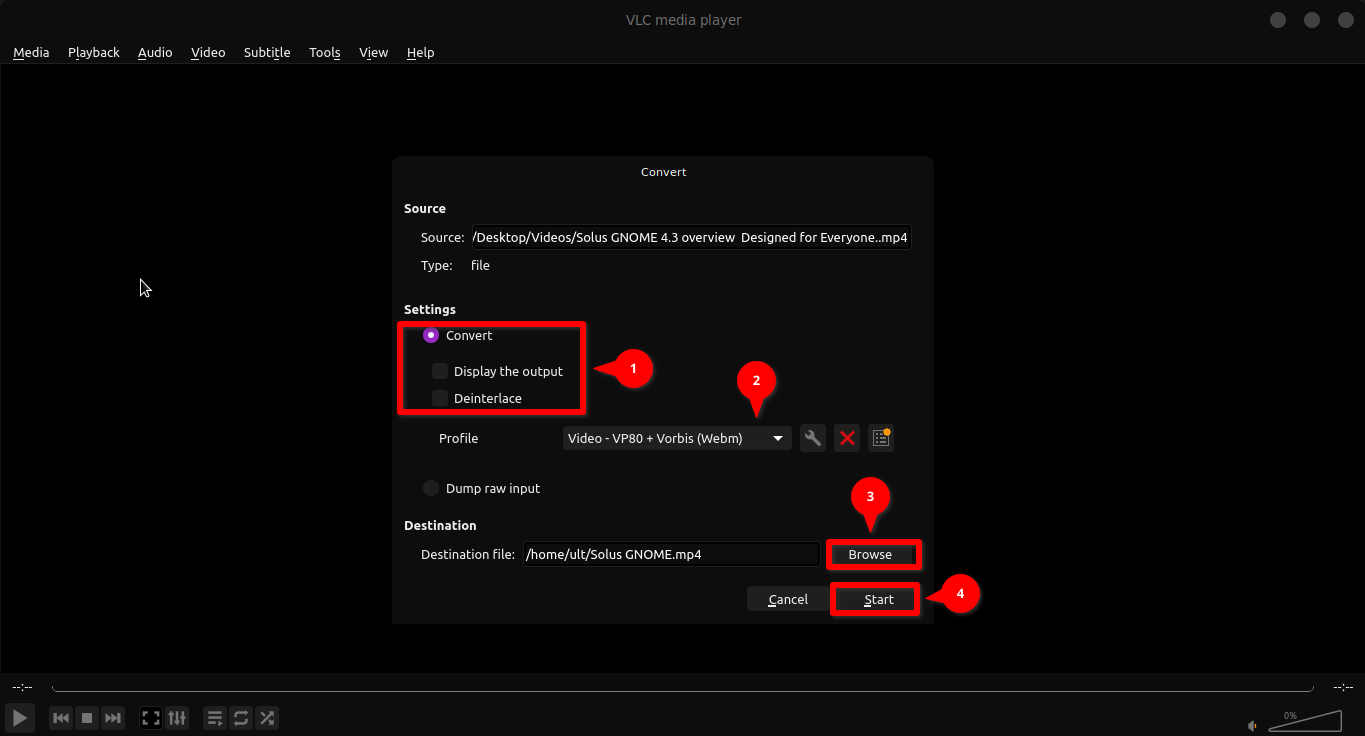Click the volume slider

point(1305,721)
